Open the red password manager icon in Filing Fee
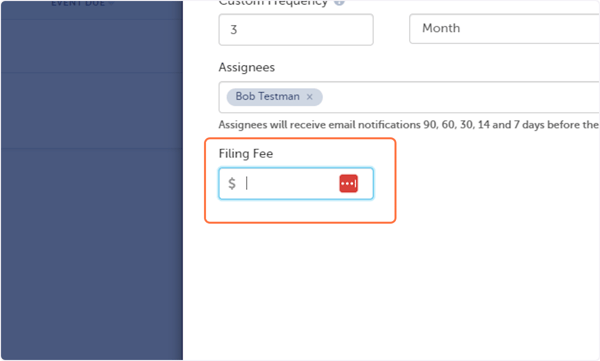The width and height of the screenshot is (600, 361). click(x=348, y=183)
